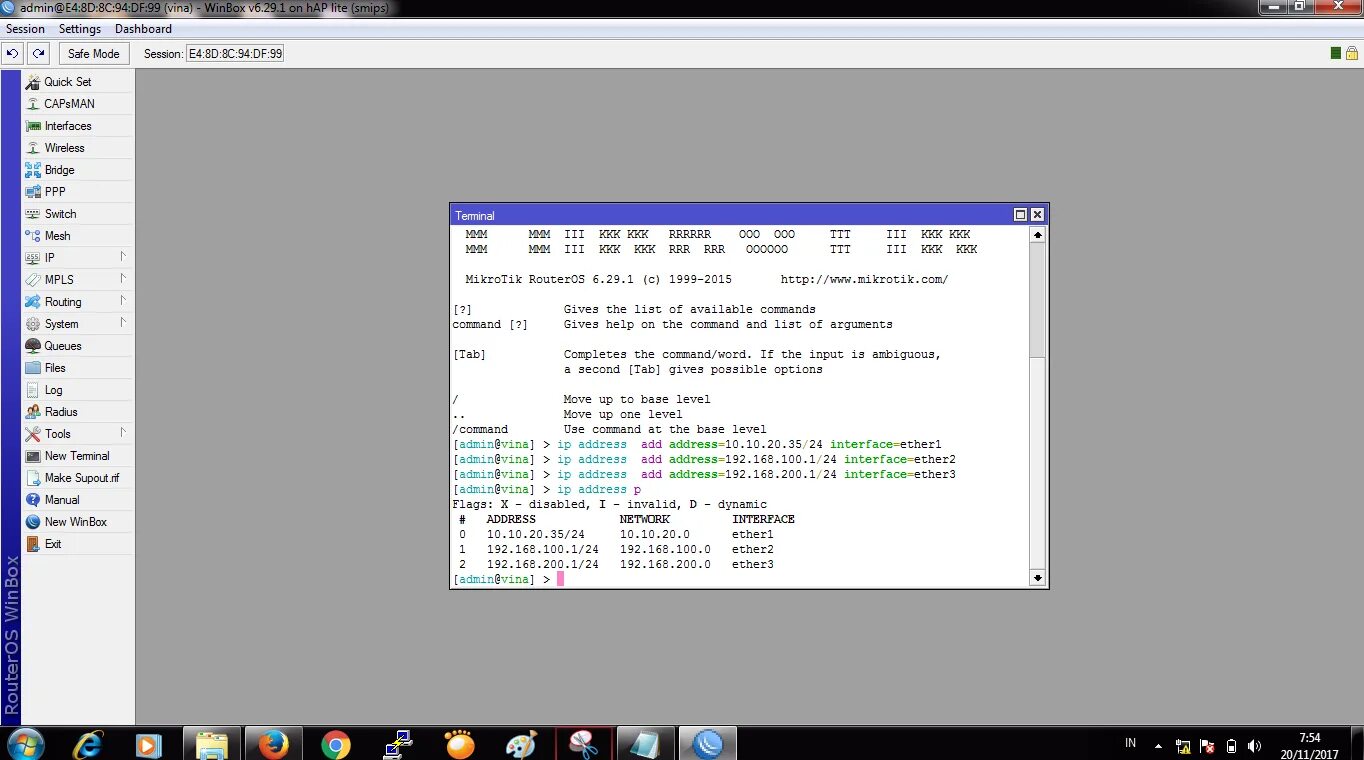This screenshot has height=760, width=1364.
Task: Open the Dashboard menu
Action: point(143,29)
